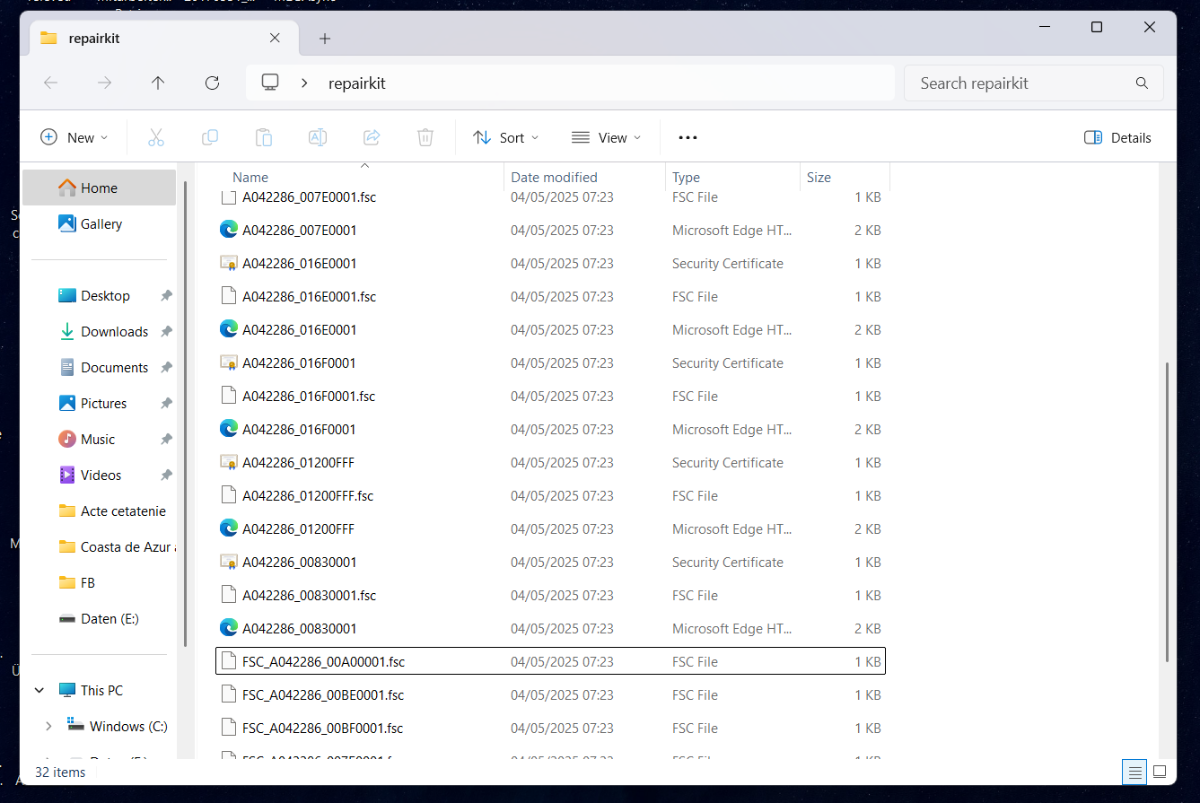Click the Share icon in toolbar
The image size is (1200, 803).
pos(372,138)
